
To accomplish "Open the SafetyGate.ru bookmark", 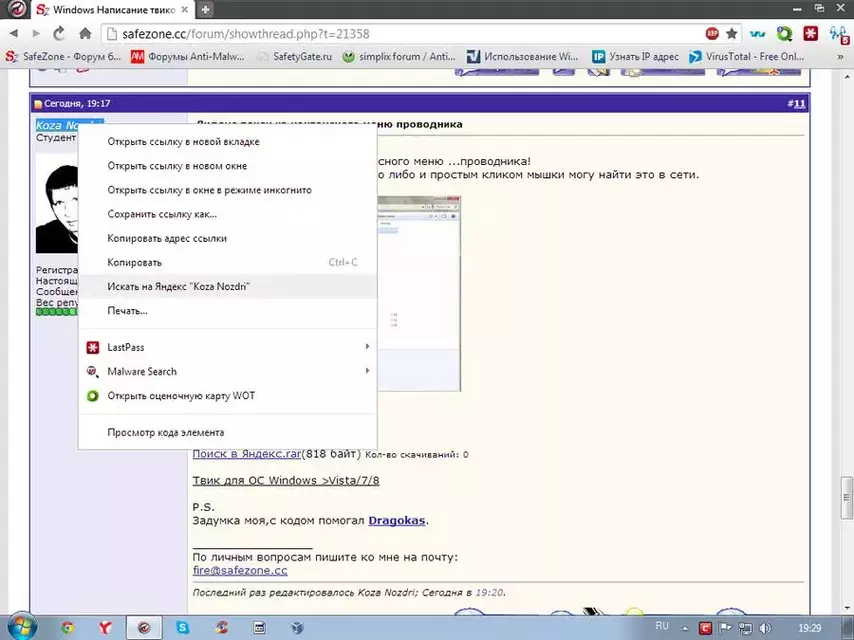I will [x=294, y=56].
